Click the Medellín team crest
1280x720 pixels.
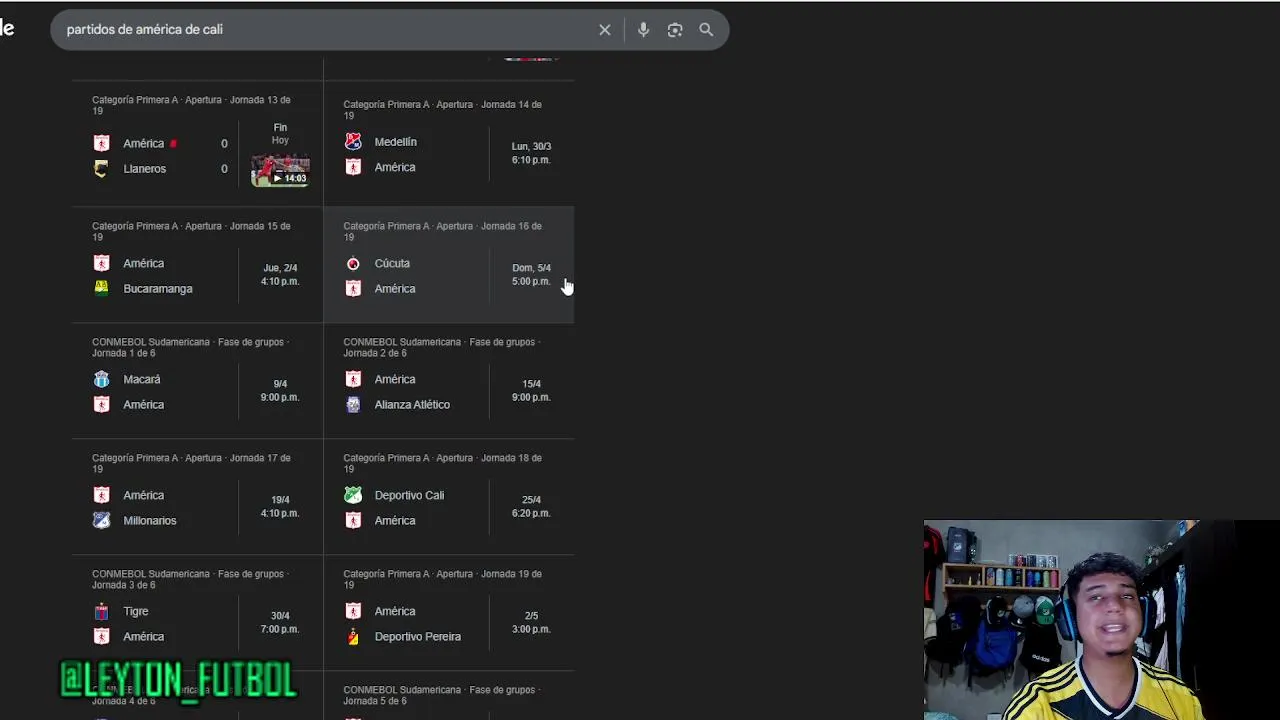tap(353, 142)
